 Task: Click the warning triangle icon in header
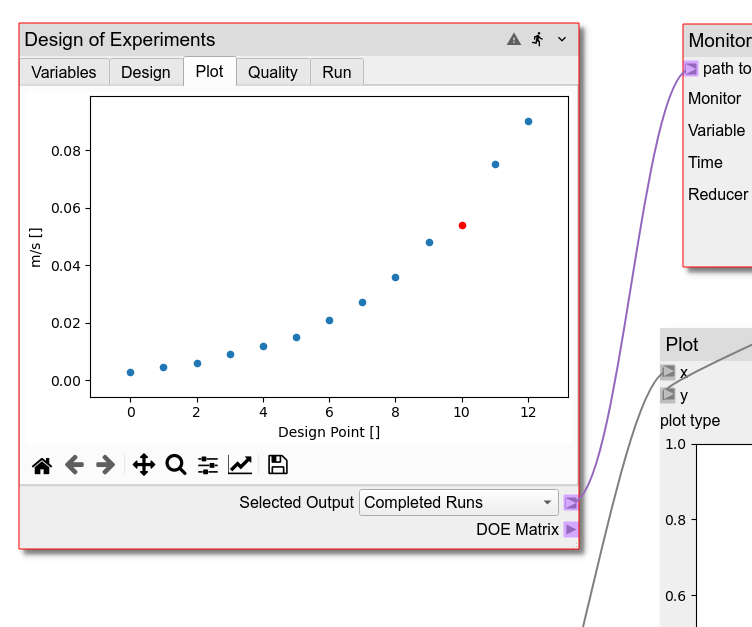514,39
